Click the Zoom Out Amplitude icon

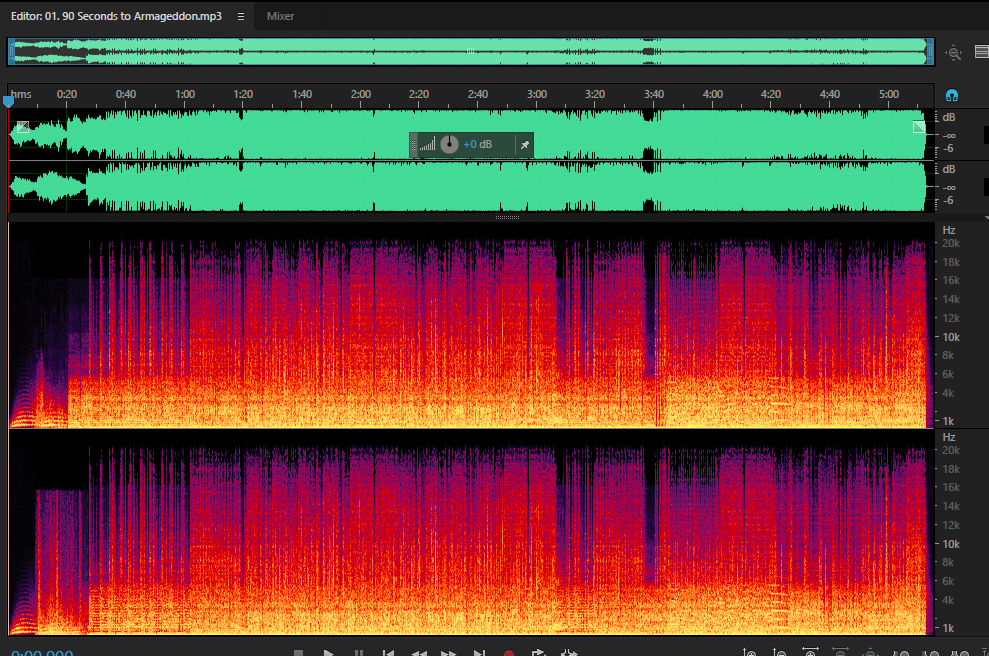780,652
